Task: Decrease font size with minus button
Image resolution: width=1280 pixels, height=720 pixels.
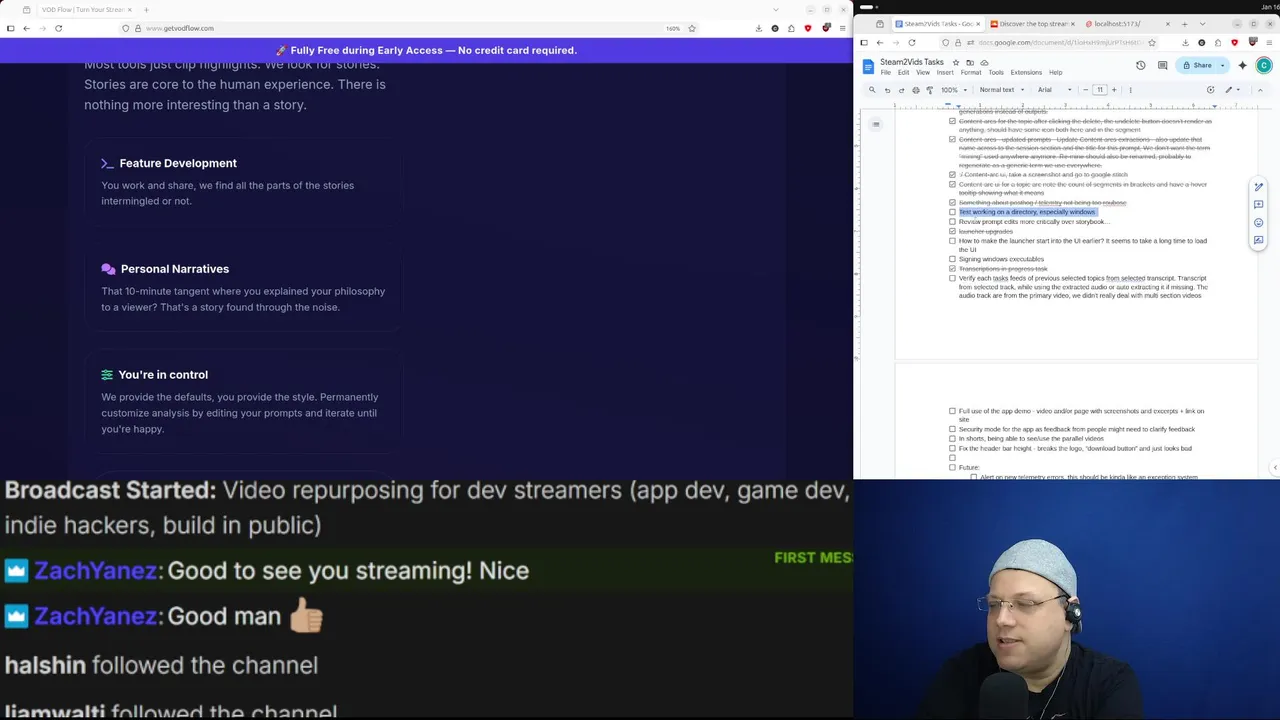Action: point(1085,90)
